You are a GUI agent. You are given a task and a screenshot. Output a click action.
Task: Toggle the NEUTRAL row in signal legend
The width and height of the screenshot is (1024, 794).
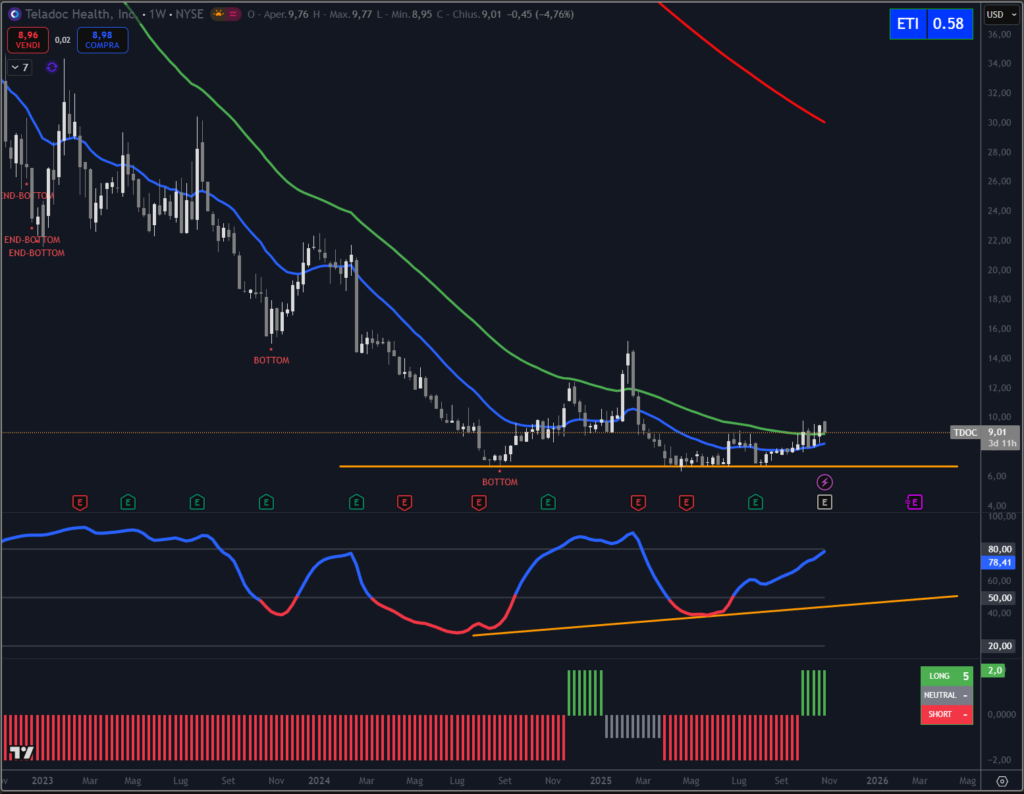coord(946,694)
